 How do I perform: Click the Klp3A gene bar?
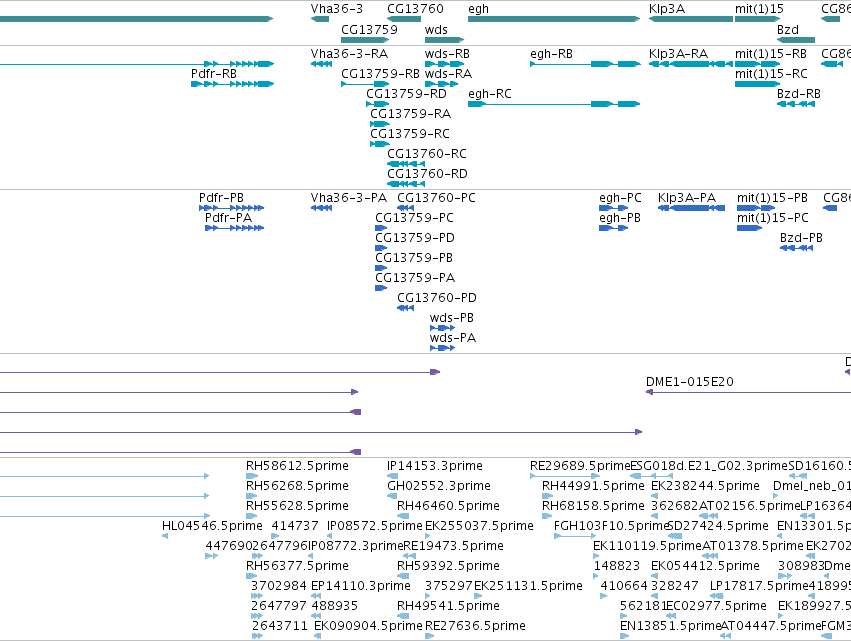tap(691, 19)
